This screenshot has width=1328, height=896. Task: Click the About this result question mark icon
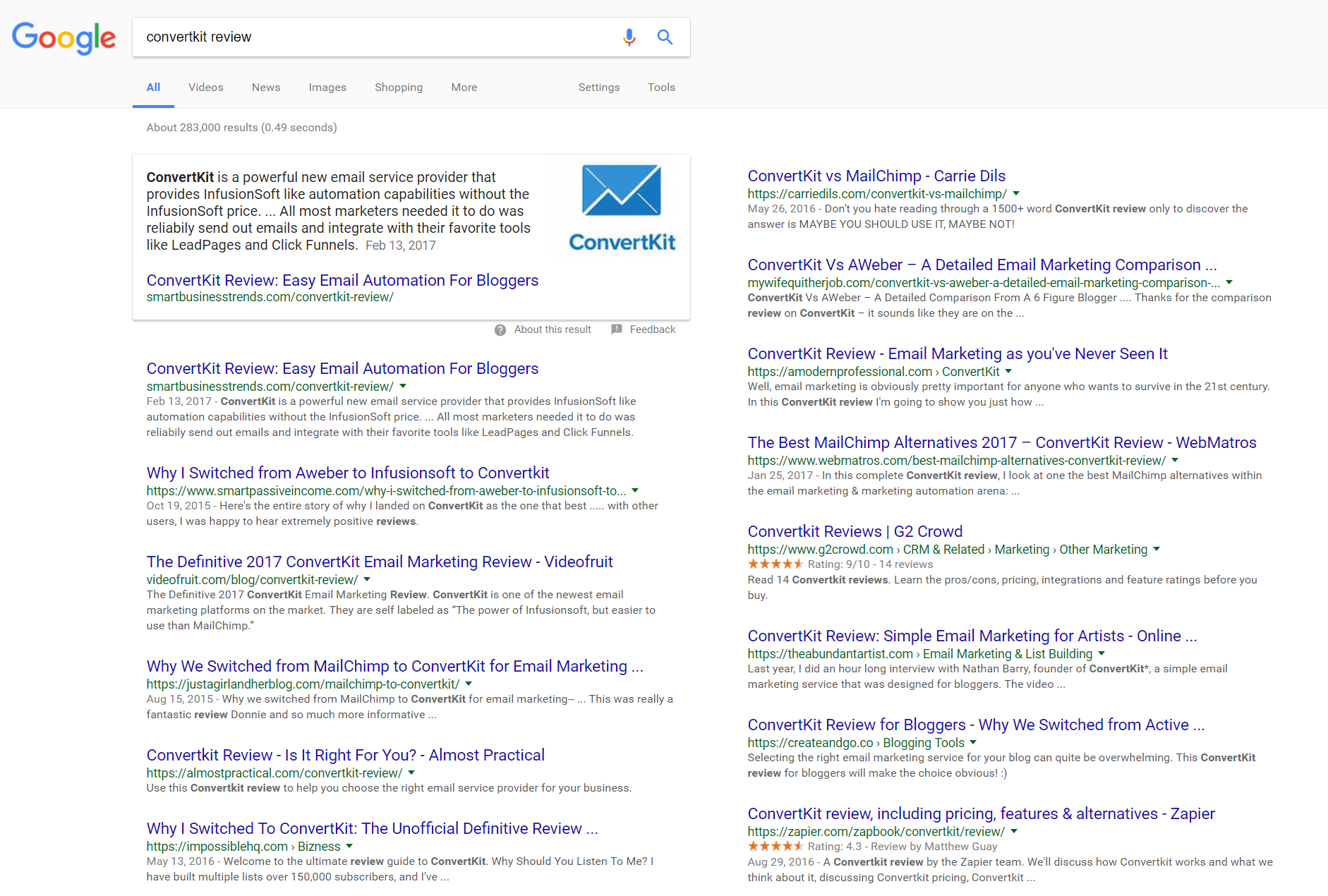tap(500, 330)
